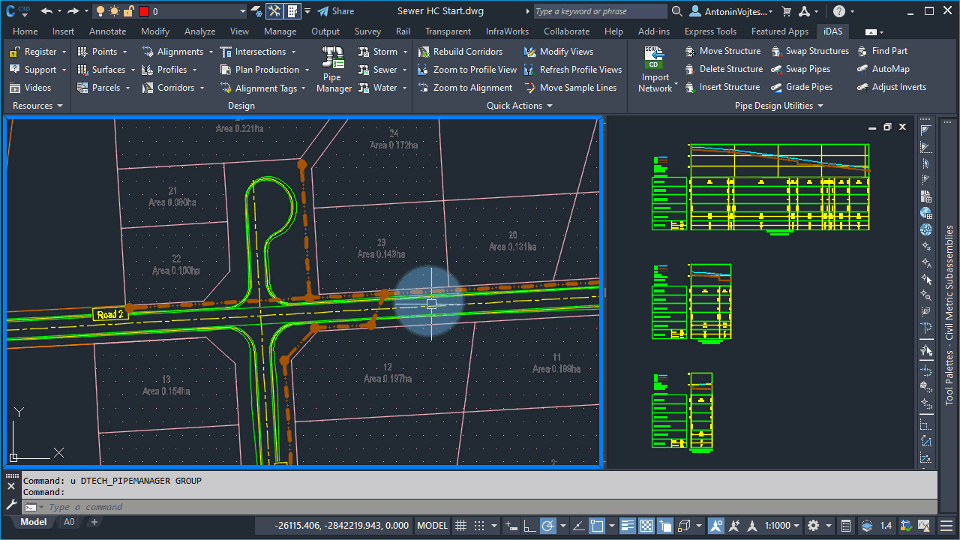Screen dimensions: 960x540
Task: Click the Undo arrow in title bar
Action: coord(47,11)
